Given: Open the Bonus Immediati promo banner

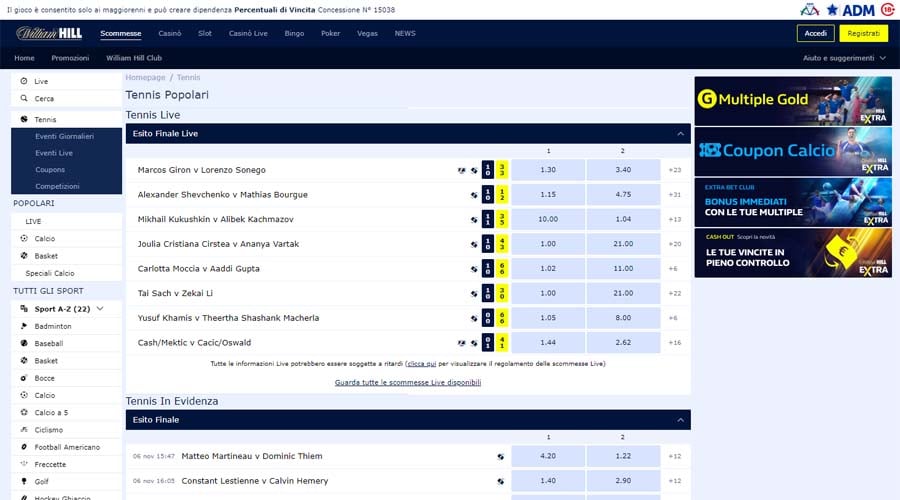Looking at the screenshot, I should point(793,202).
